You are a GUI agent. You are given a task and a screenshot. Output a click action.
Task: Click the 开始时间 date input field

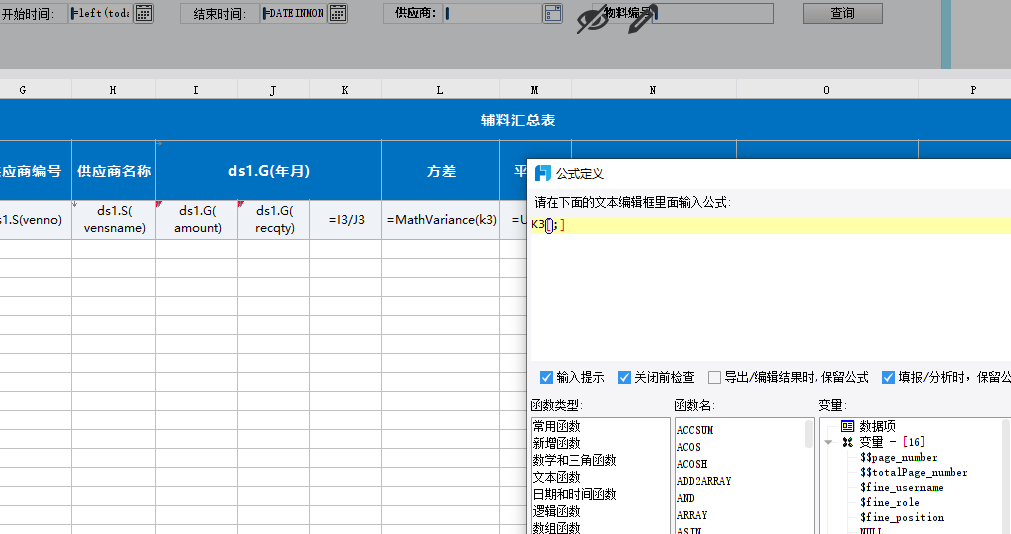101,13
